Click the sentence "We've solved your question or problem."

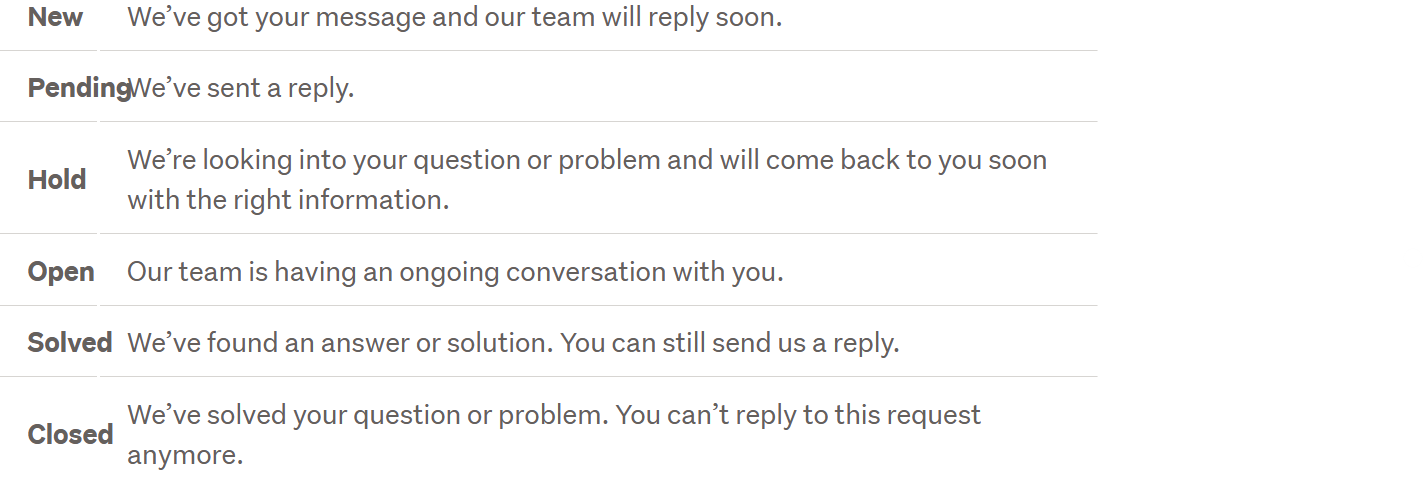pyautogui.click(x=366, y=415)
